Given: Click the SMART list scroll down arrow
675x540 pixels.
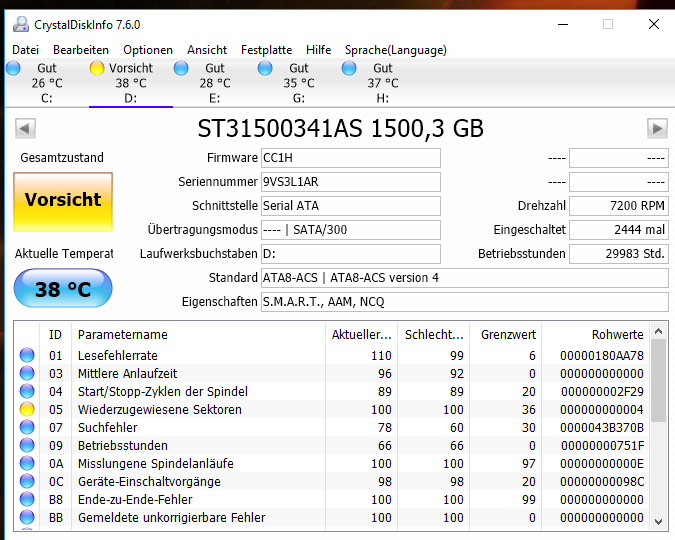Looking at the screenshot, I should 658,521.
